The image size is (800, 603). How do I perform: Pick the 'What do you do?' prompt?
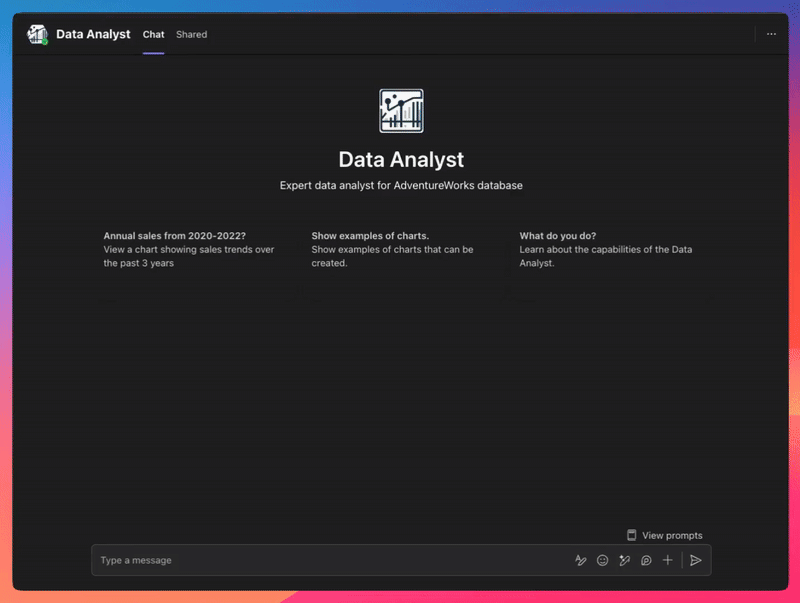[557, 236]
